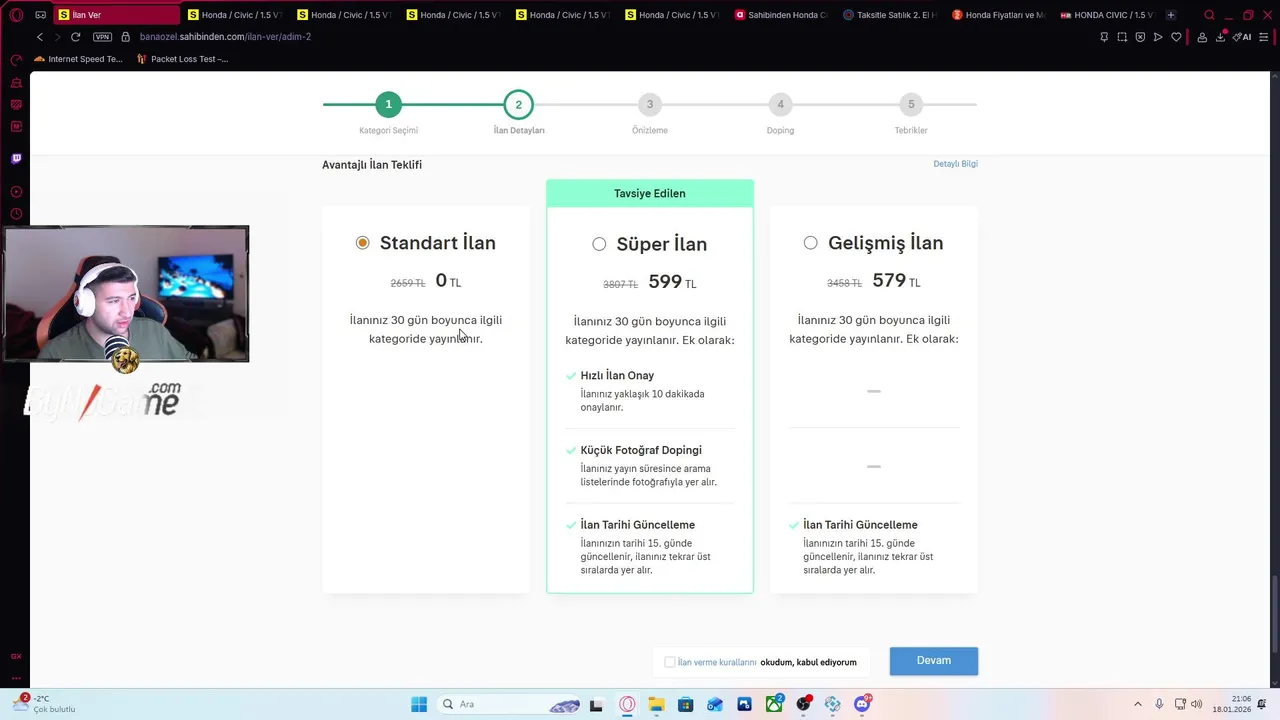Click step 3 Önizleme circle
The image size is (1280, 720).
[x=650, y=104]
